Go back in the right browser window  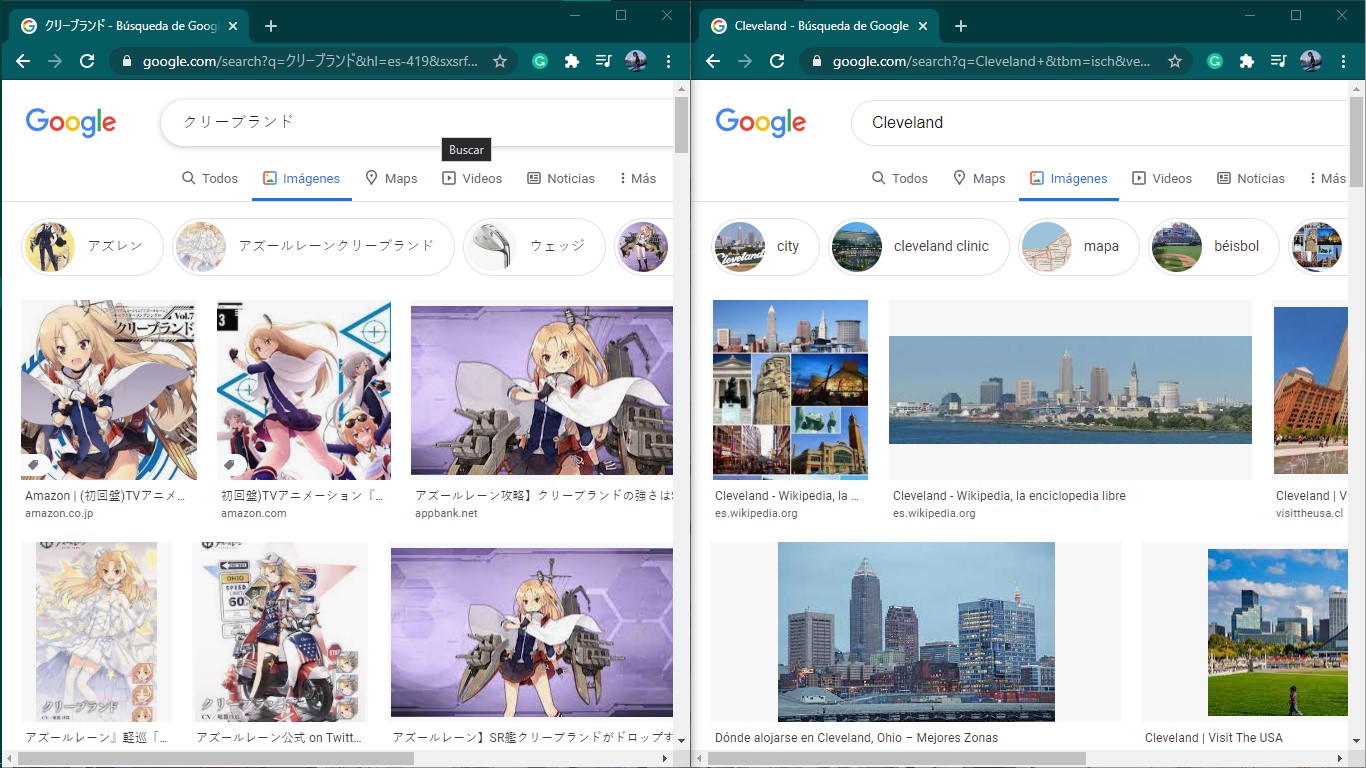[x=713, y=61]
